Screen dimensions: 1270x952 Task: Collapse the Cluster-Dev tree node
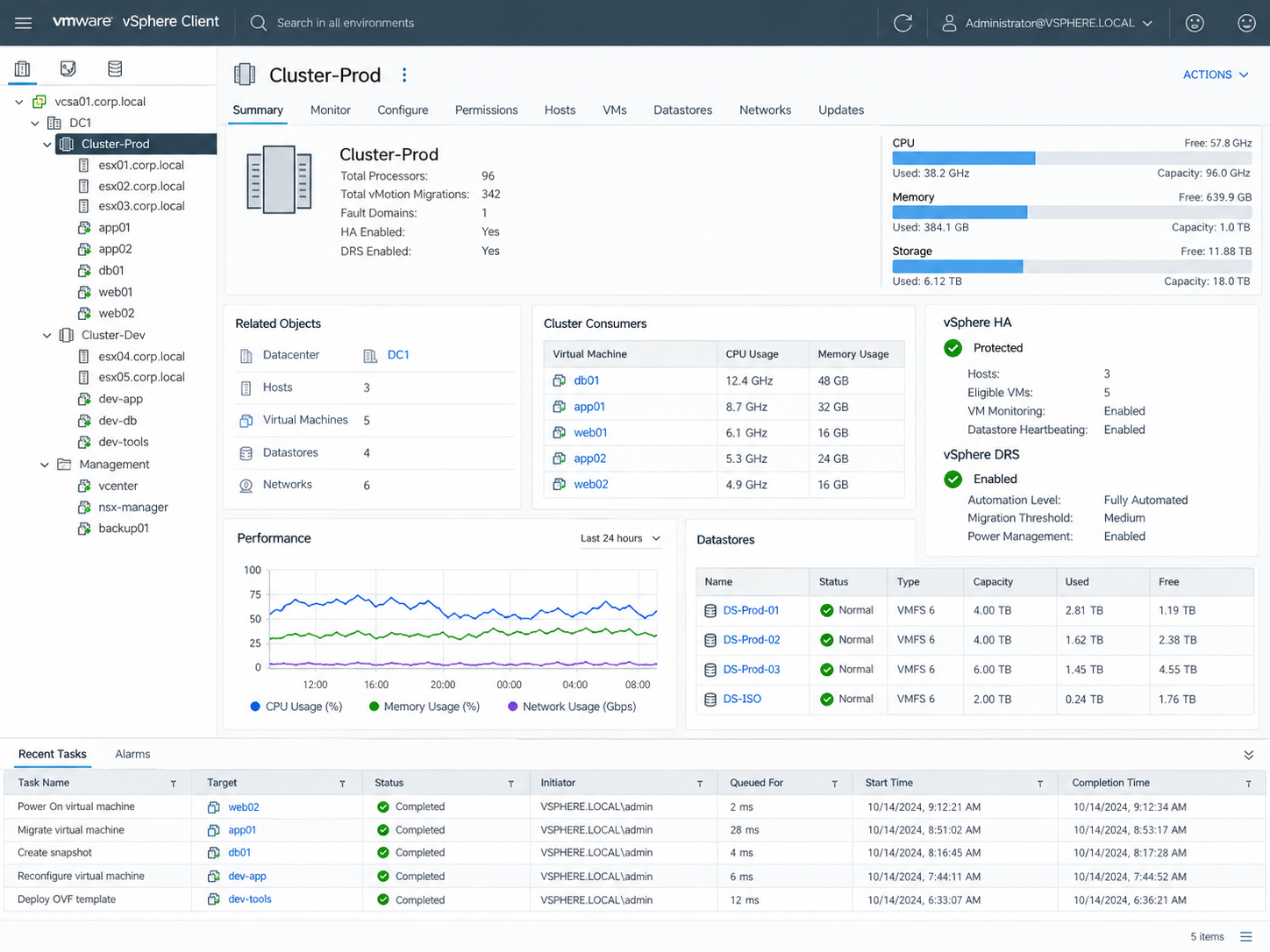(47, 336)
